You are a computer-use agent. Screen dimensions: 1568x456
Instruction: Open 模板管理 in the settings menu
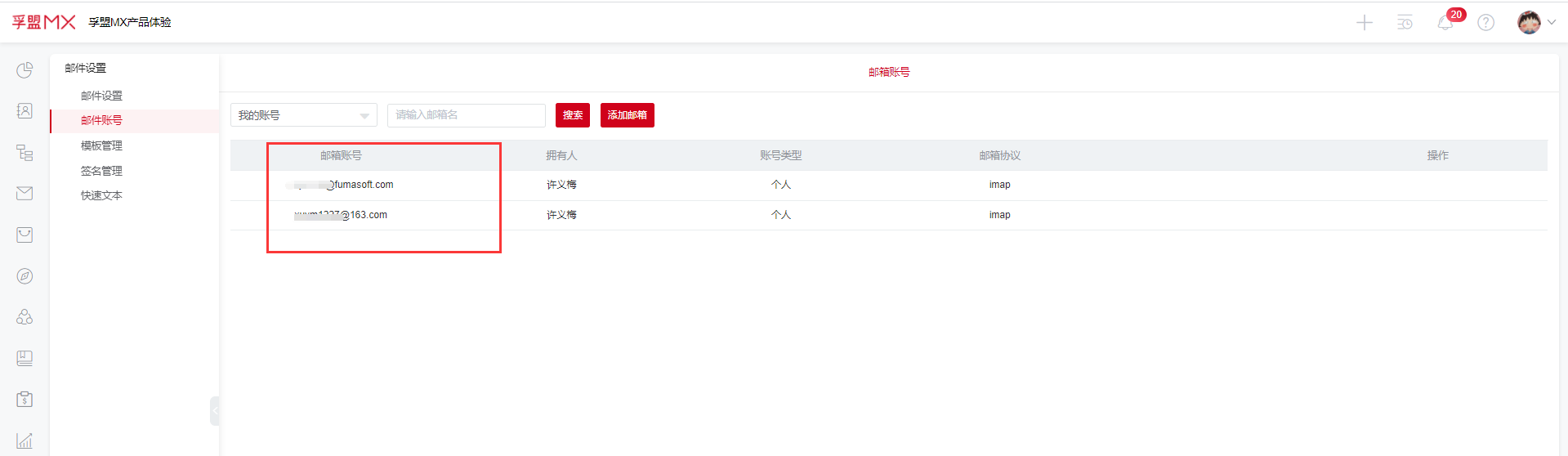tap(101, 145)
